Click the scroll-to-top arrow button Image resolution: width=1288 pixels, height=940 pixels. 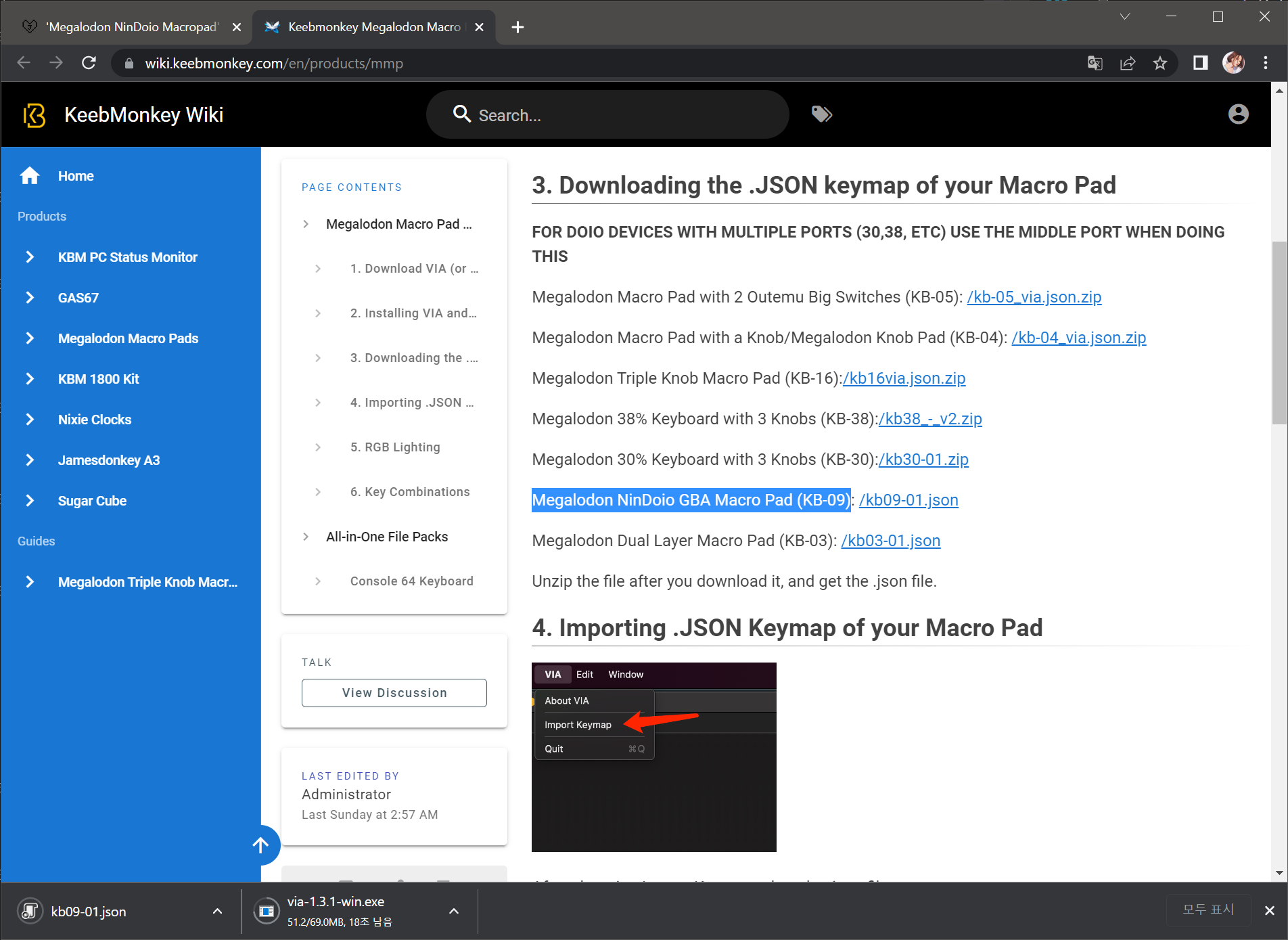pyautogui.click(x=261, y=845)
